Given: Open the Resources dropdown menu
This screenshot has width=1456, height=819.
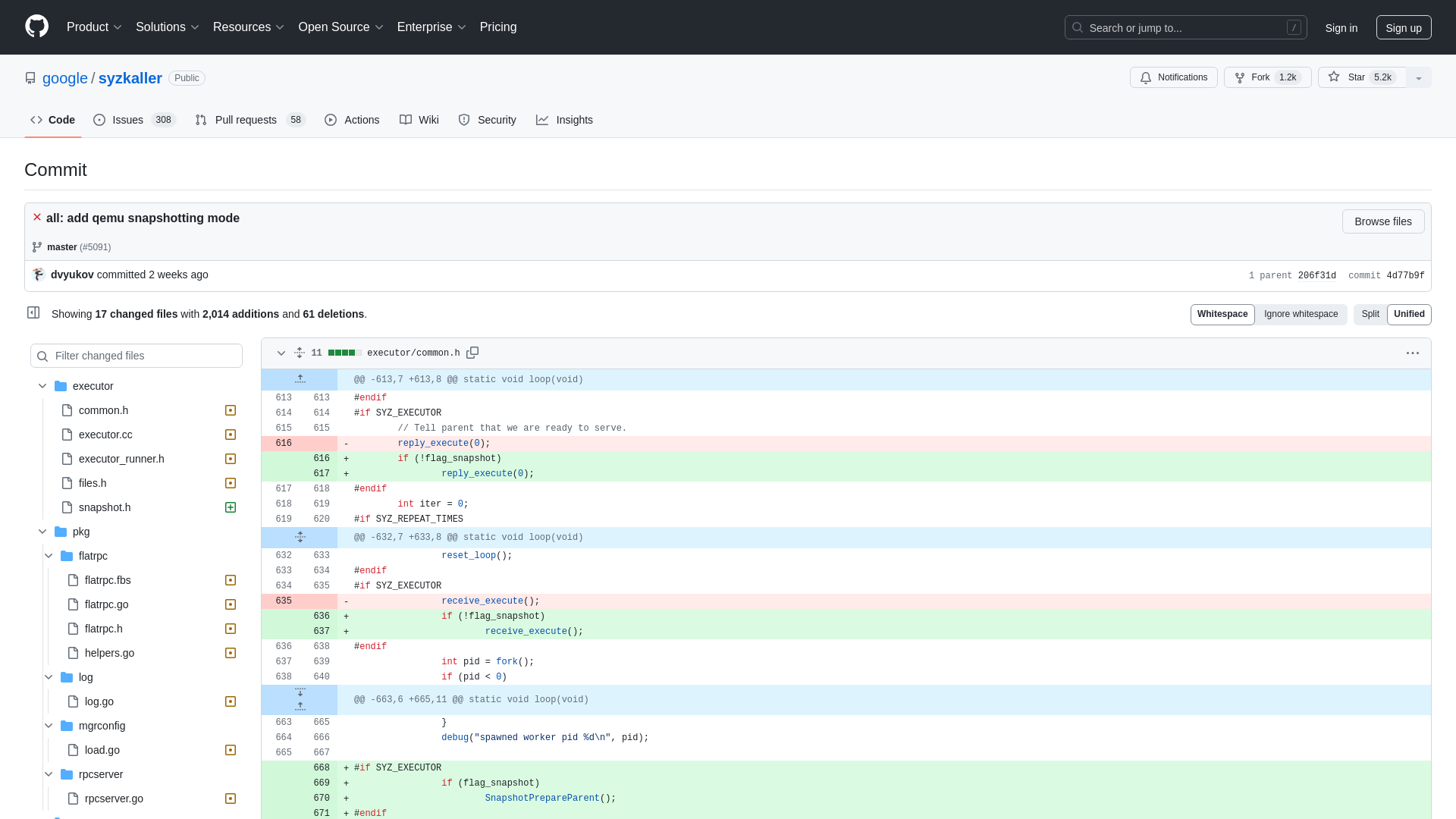Looking at the screenshot, I should [248, 27].
